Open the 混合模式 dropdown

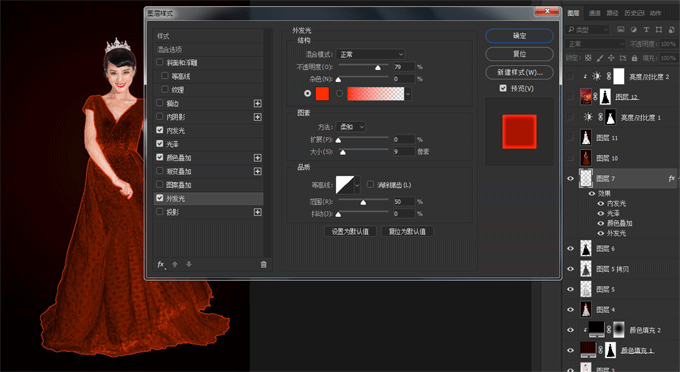pos(370,54)
